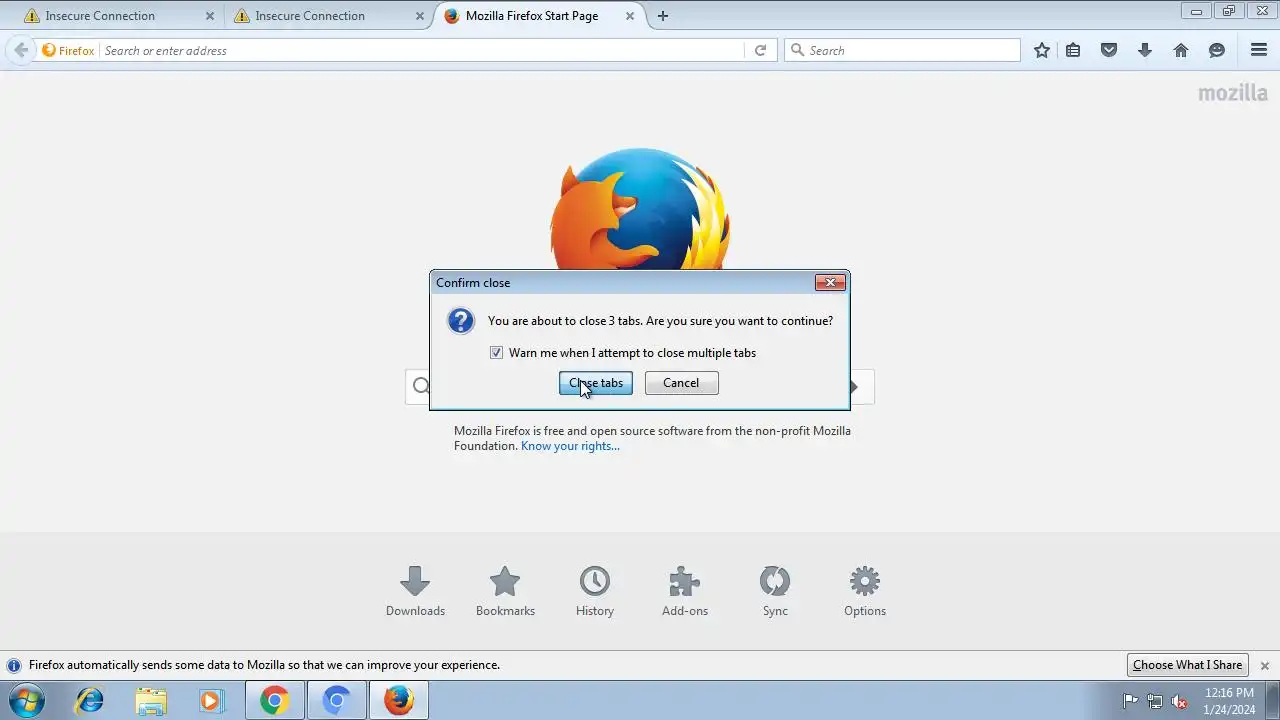Click the mozilla wordmark at top right
The width and height of the screenshot is (1280, 720).
tap(1233, 93)
